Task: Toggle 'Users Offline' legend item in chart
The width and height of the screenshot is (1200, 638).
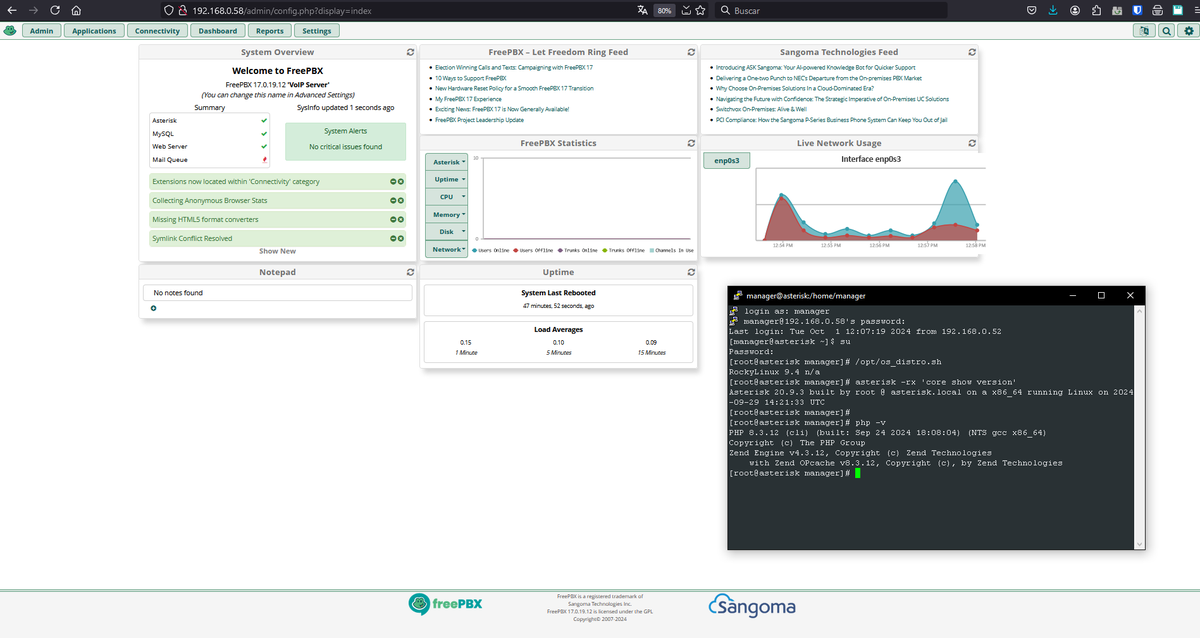Action: [533, 250]
